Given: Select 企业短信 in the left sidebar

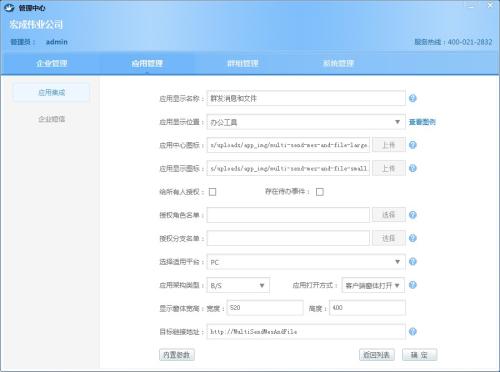Looking at the screenshot, I should 51,119.
